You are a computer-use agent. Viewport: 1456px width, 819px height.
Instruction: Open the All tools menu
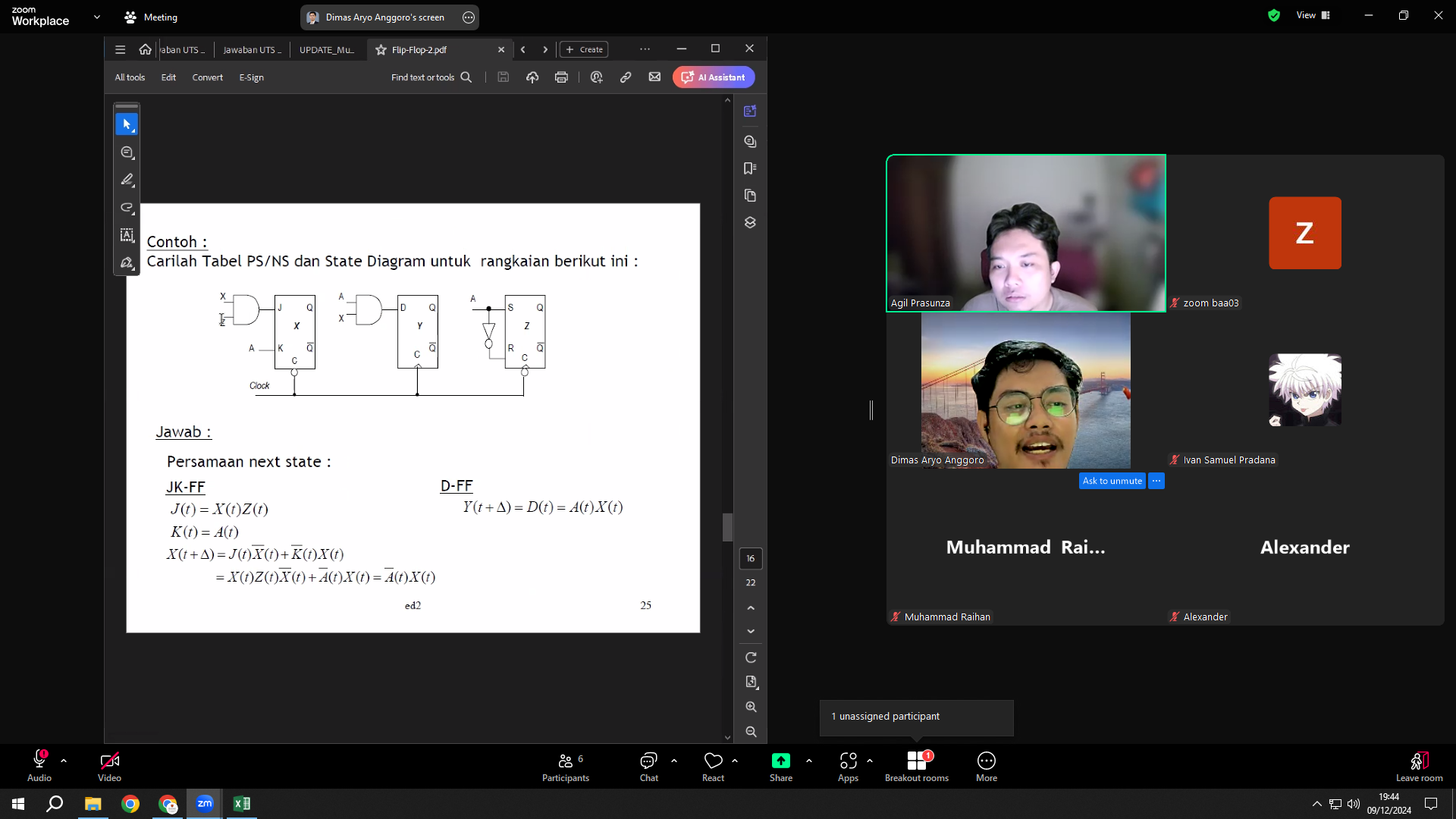130,77
